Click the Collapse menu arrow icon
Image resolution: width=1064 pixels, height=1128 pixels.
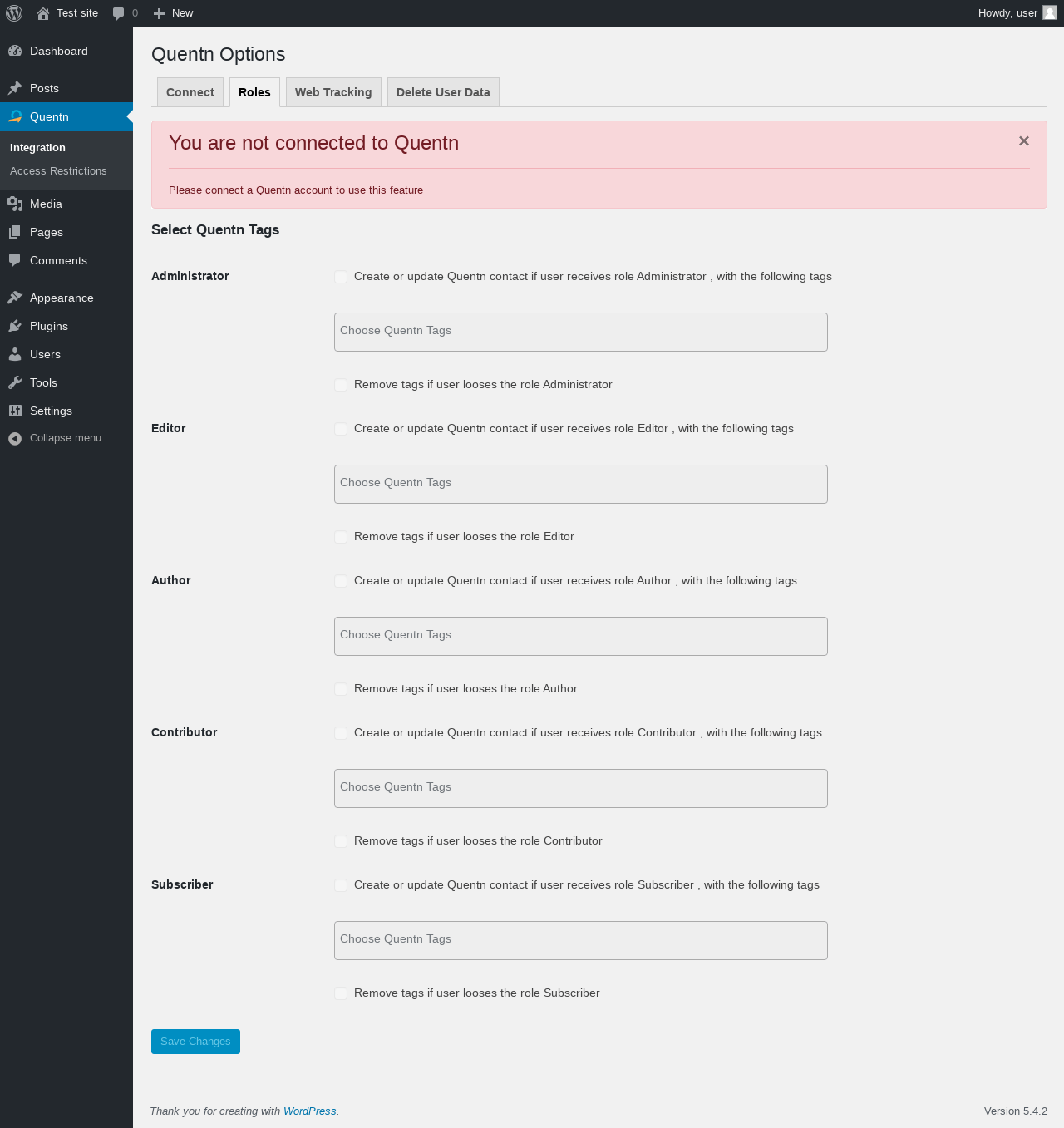pos(15,438)
